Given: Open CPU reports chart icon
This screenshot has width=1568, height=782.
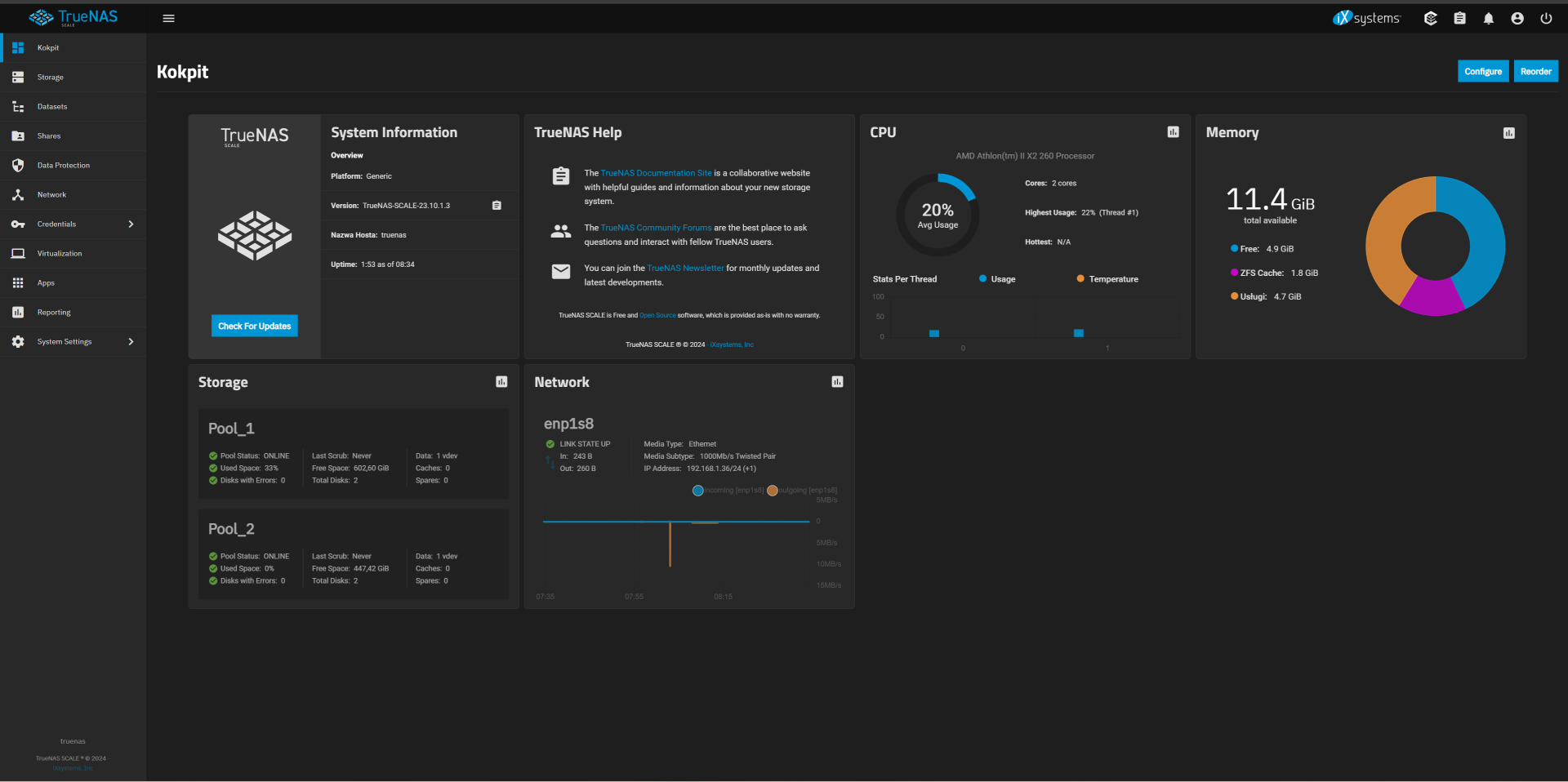Looking at the screenshot, I should click(x=1173, y=132).
